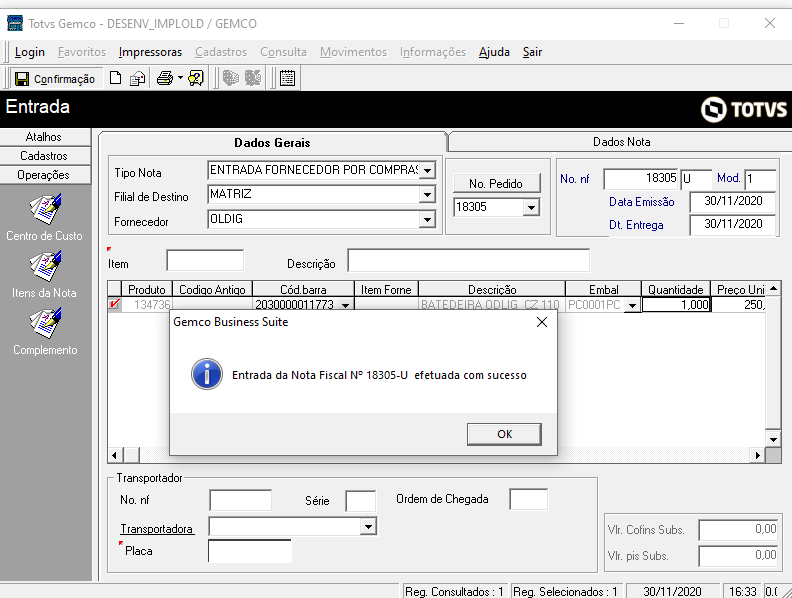Click the Transportadora underlined label link
This screenshot has height=598, width=792.
coord(157,529)
